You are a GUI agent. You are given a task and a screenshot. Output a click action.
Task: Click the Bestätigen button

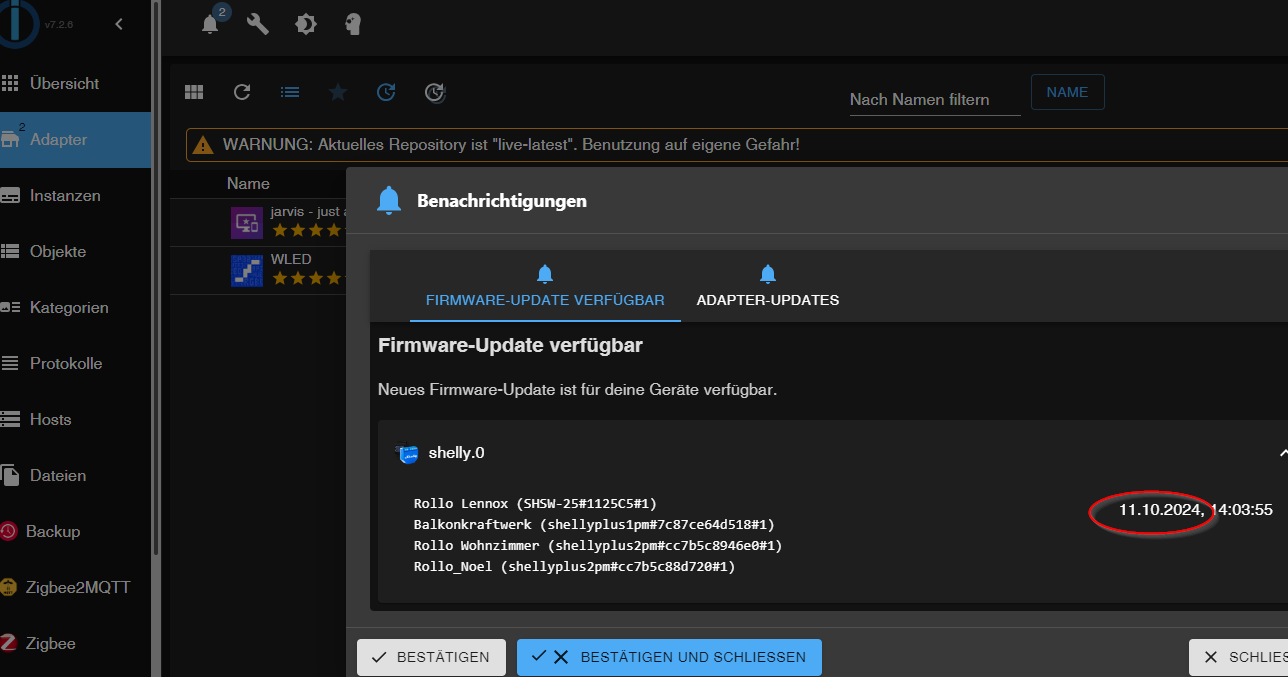tap(430, 657)
